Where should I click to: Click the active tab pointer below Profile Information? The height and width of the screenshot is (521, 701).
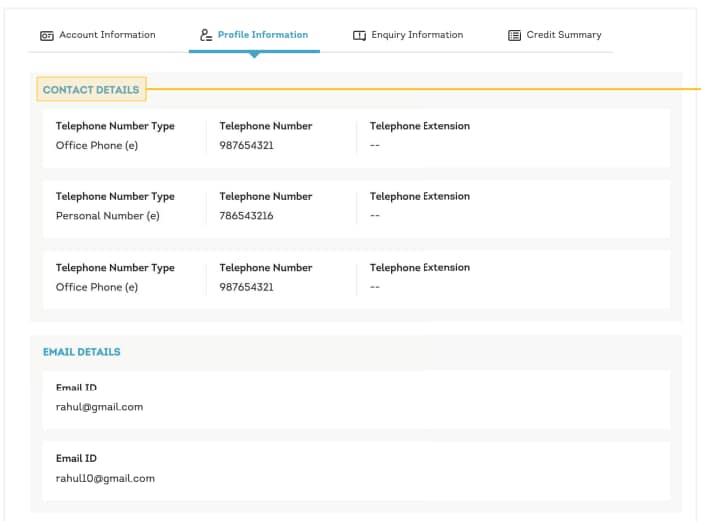(x=254, y=55)
